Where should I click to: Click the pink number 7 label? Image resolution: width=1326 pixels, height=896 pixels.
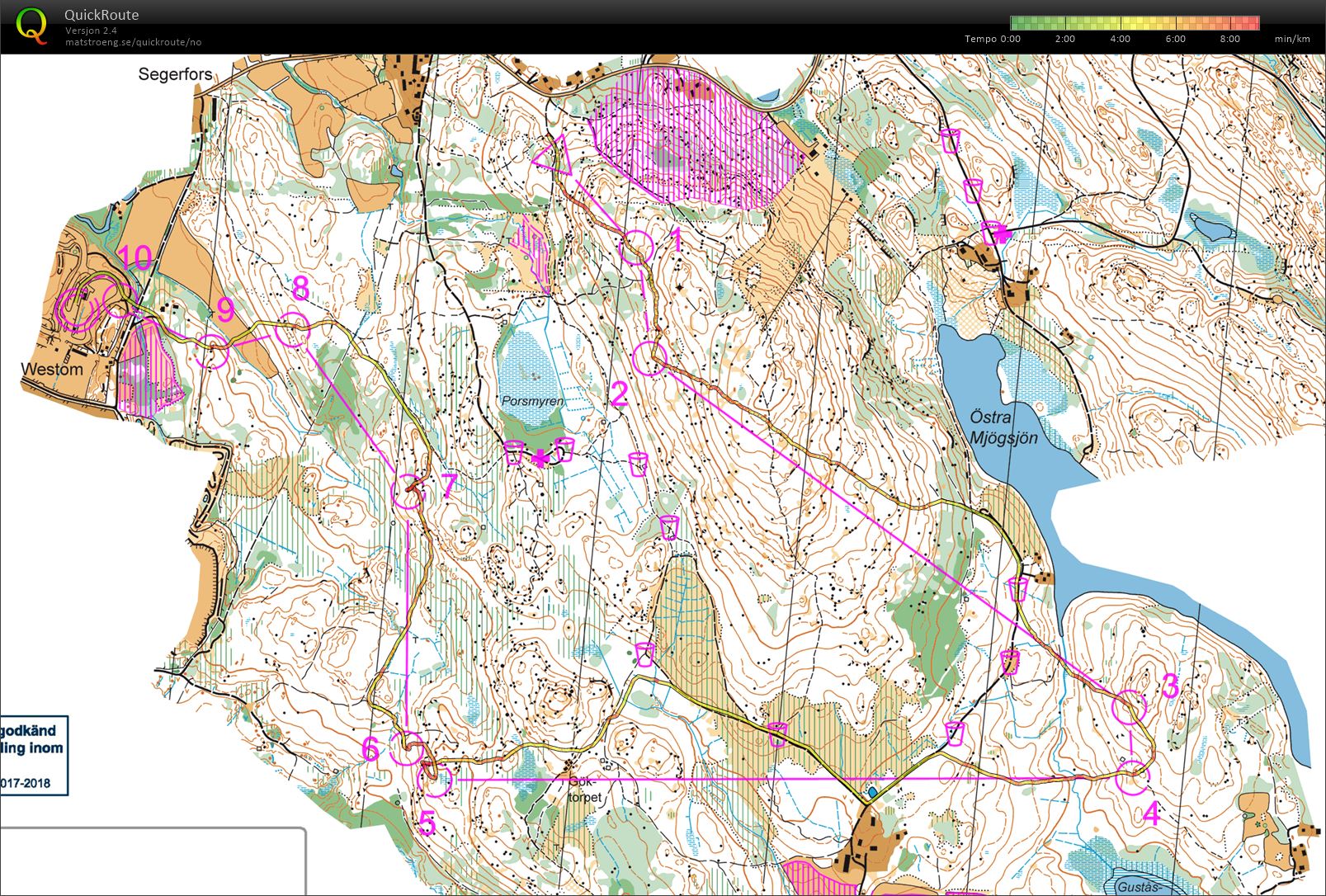coord(448,487)
